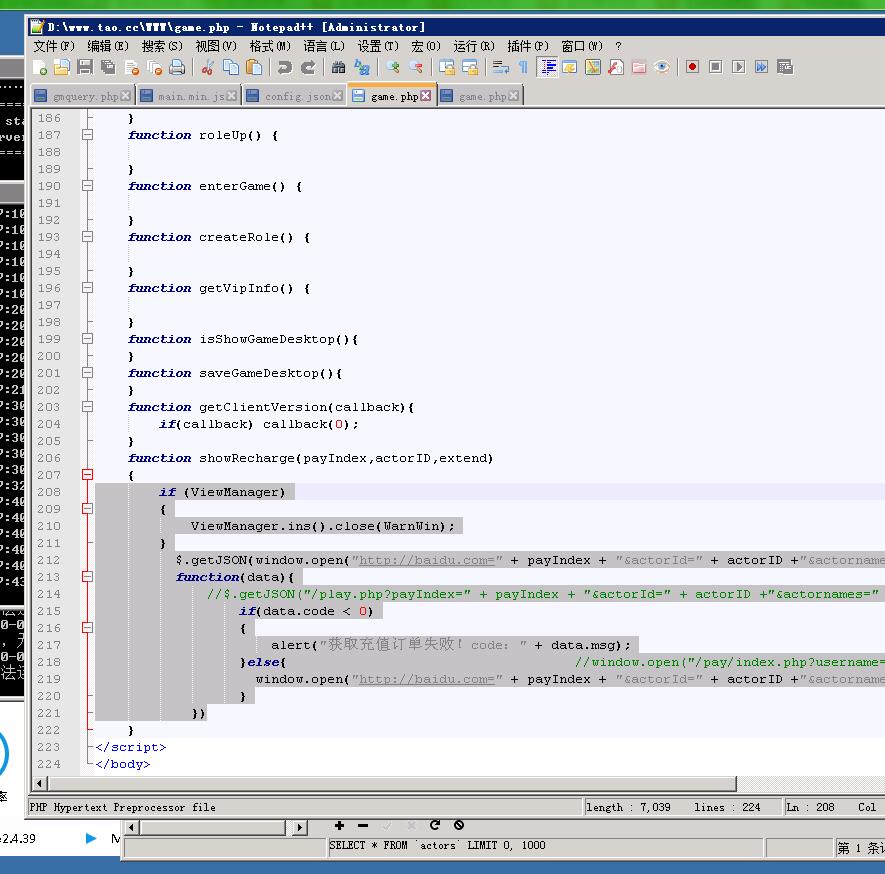The height and width of the screenshot is (874, 885).
Task: Toggle the indent guide display
Action: 547,68
